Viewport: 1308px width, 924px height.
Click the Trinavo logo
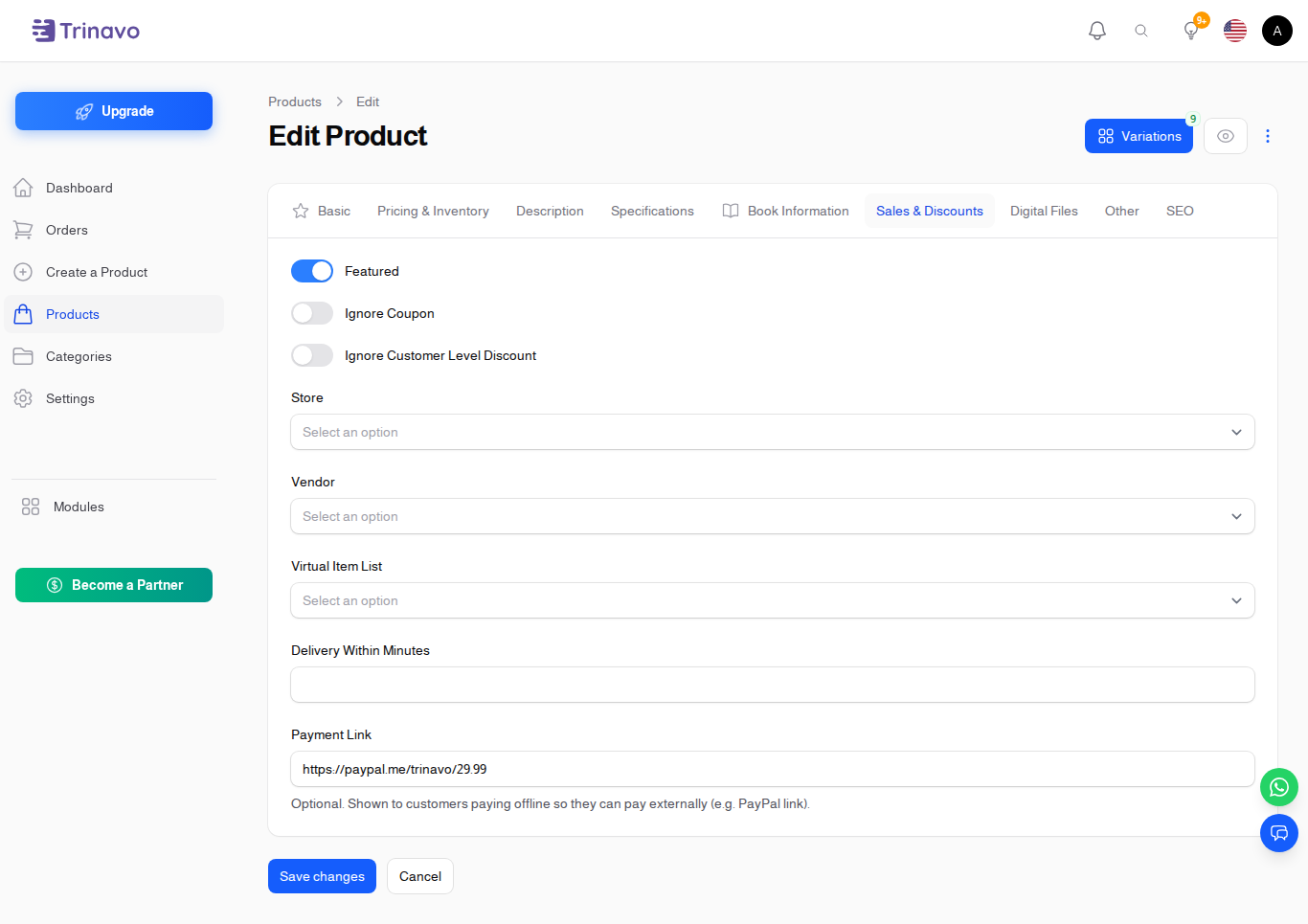[85, 31]
